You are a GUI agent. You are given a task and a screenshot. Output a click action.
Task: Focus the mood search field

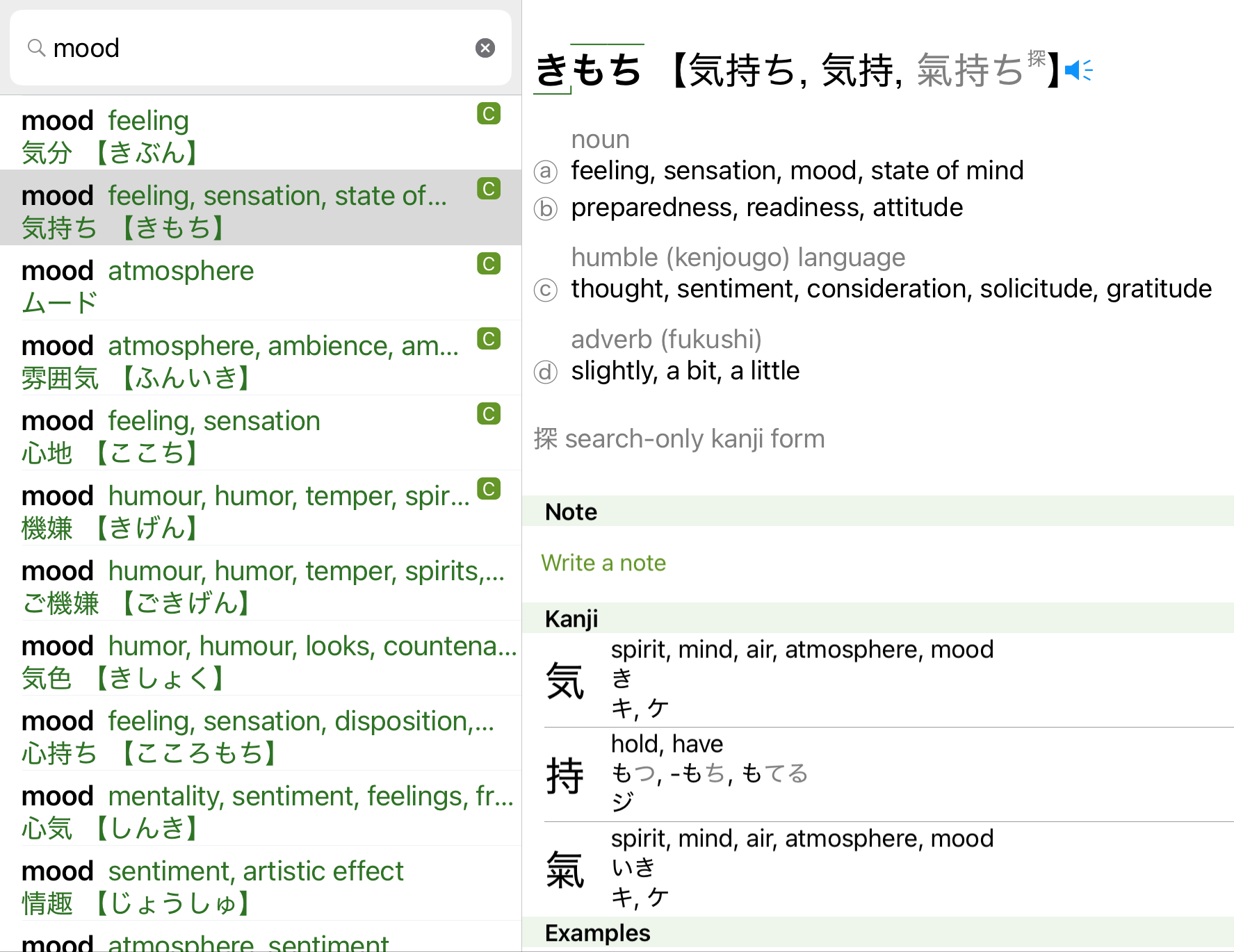[x=261, y=48]
